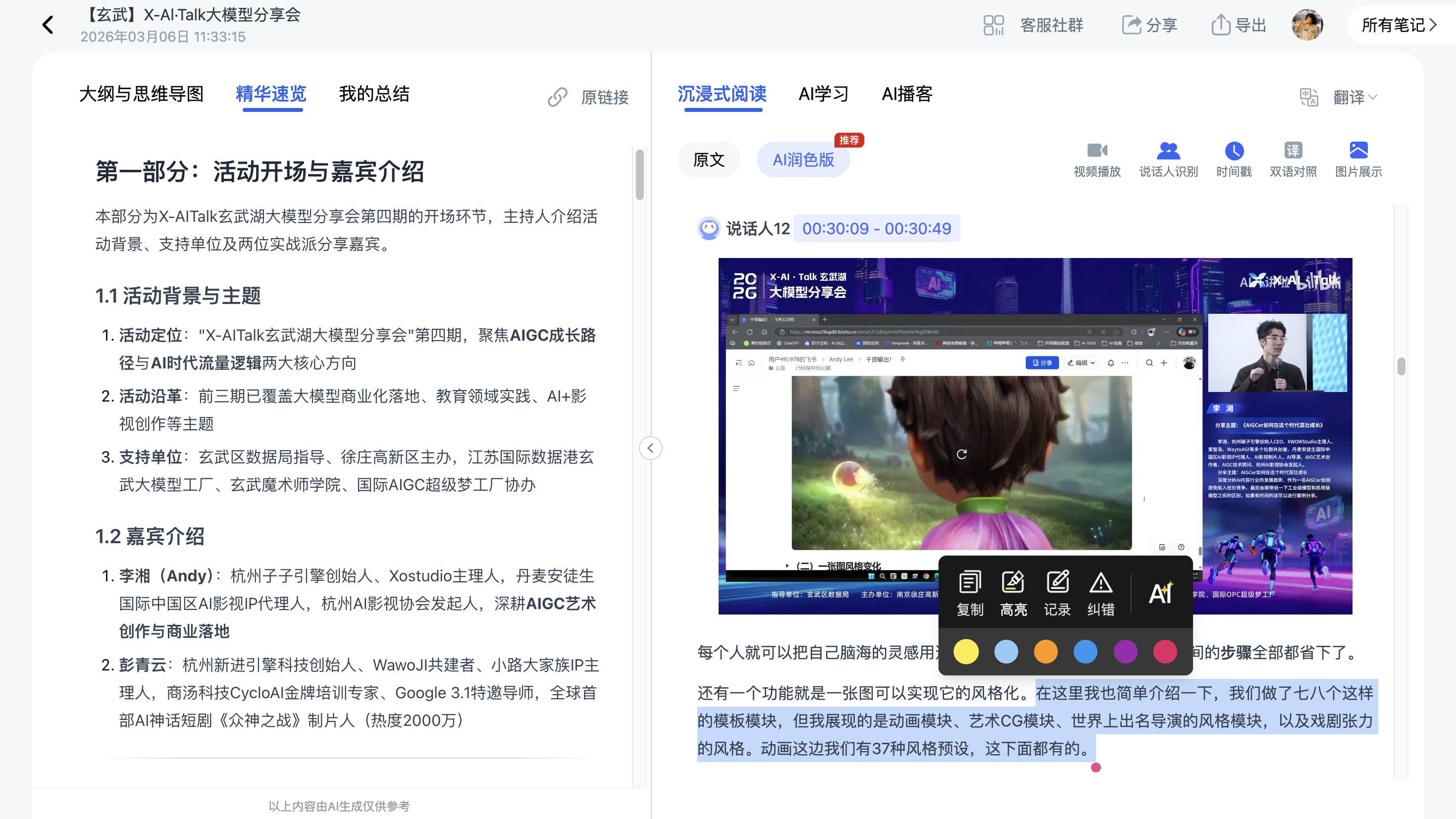This screenshot has width=1456, height=819.
Task: Open the AI assistant sparkle icon
Action: tap(1161, 592)
